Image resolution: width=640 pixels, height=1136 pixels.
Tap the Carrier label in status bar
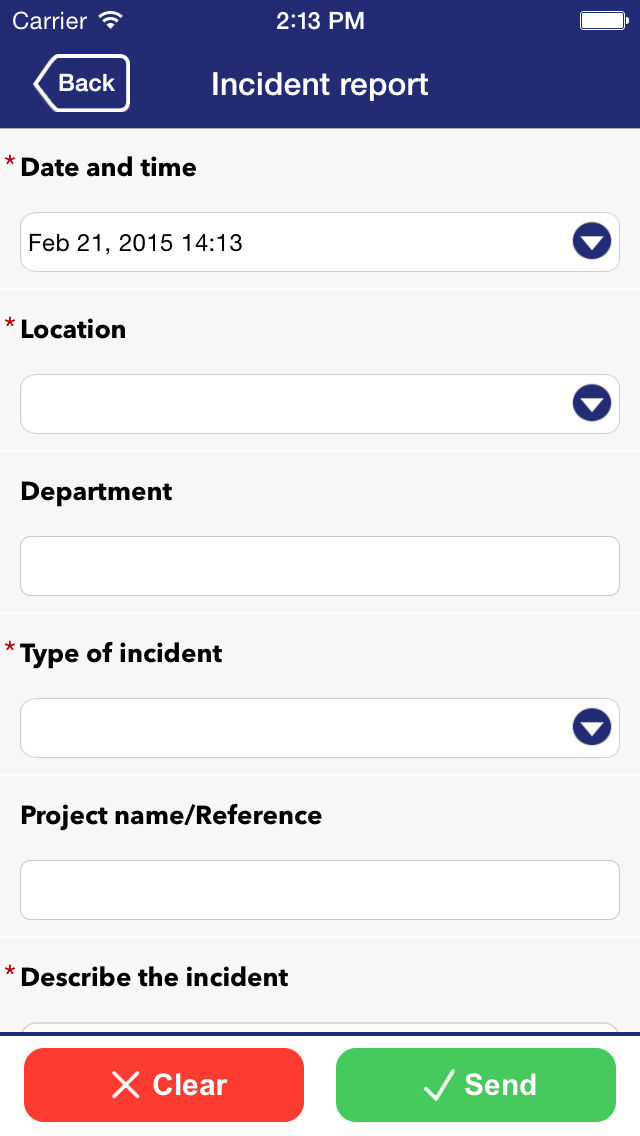click(49, 20)
